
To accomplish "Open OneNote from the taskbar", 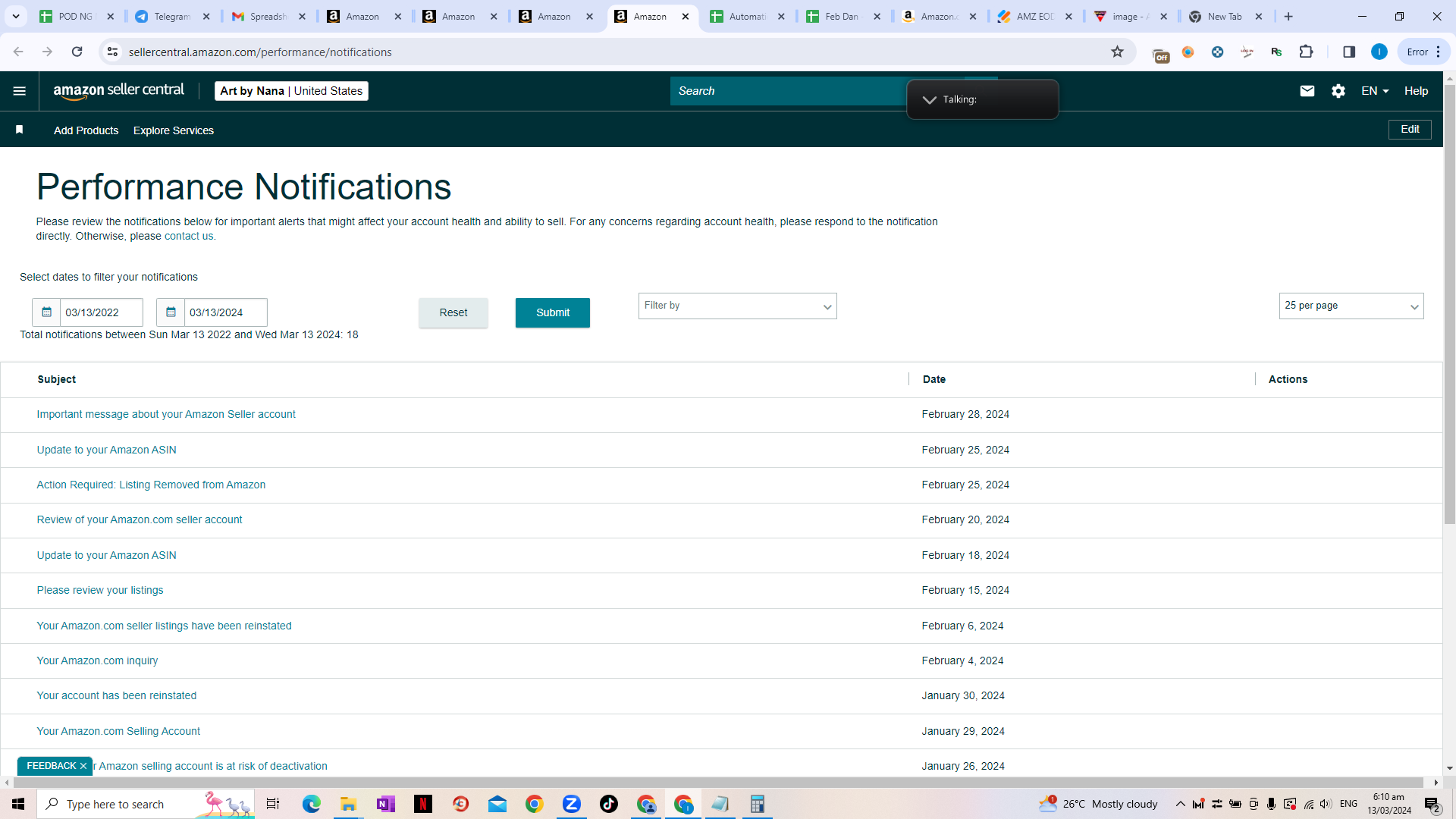I will pyautogui.click(x=386, y=804).
